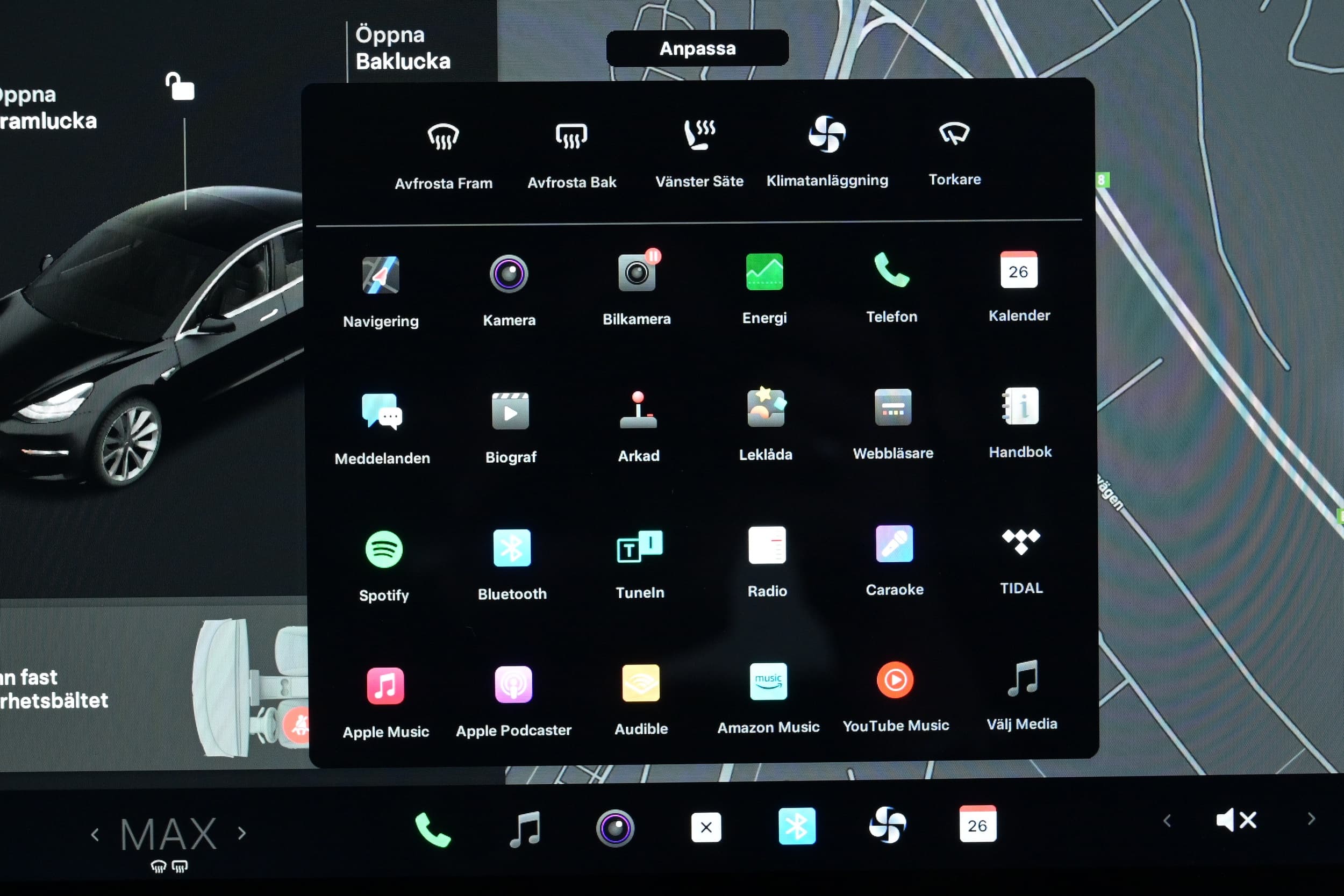
Task: Tap the phone icon in bottom dock
Action: click(x=433, y=829)
